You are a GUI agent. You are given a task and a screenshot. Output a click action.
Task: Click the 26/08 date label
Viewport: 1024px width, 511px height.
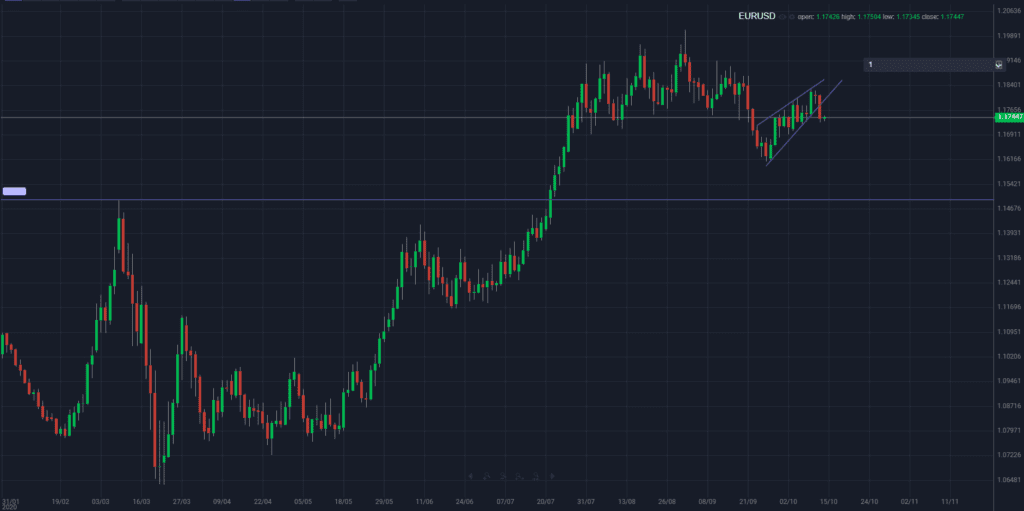[667, 502]
